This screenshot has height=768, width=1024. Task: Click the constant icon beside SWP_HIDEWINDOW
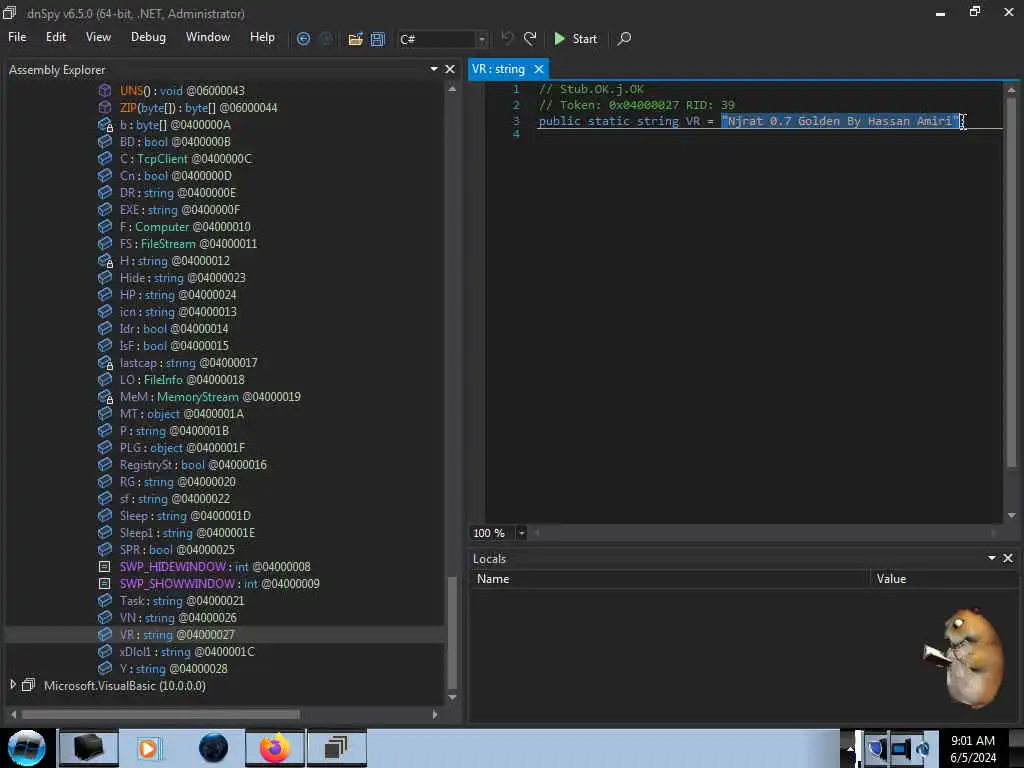[x=104, y=567]
